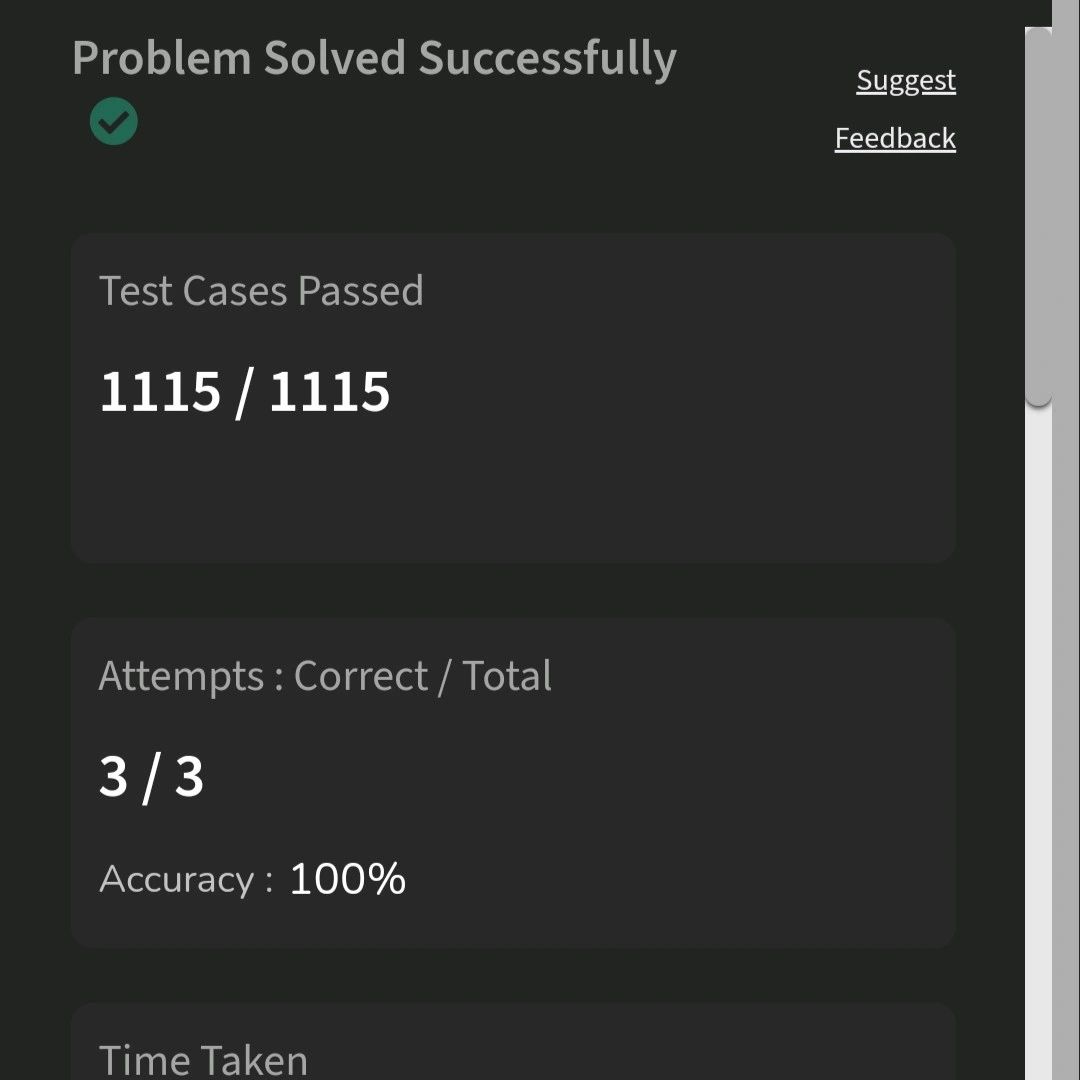Open the Feedback link
Image resolution: width=1080 pixels, height=1080 pixels.
895,138
